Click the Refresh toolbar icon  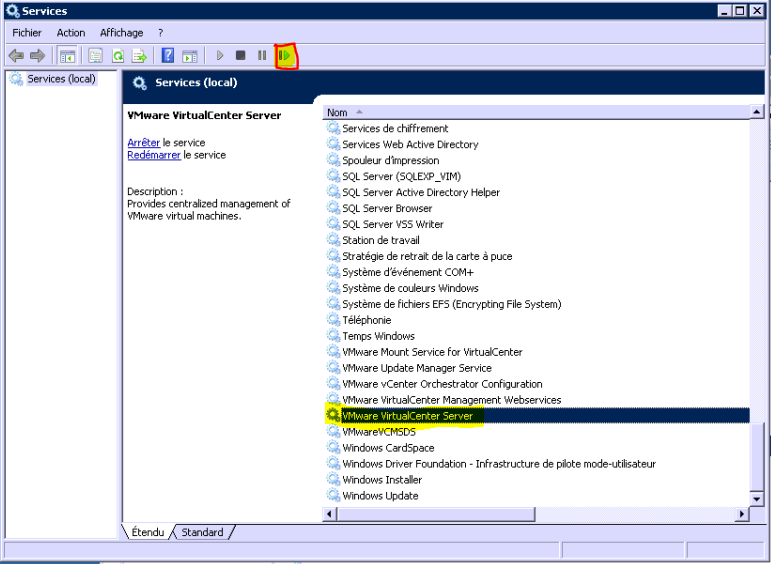coord(117,56)
